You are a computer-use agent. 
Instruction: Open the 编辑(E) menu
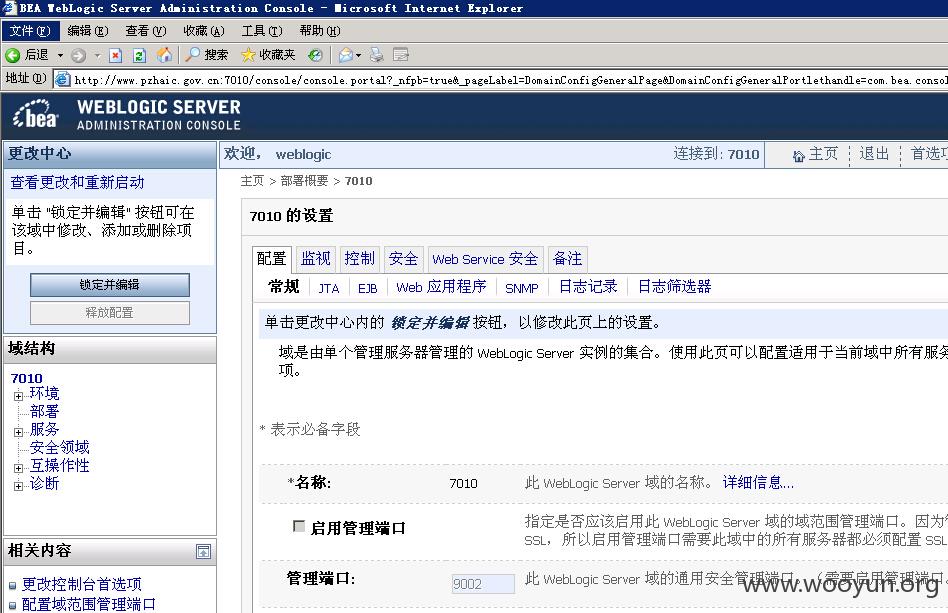pos(88,31)
